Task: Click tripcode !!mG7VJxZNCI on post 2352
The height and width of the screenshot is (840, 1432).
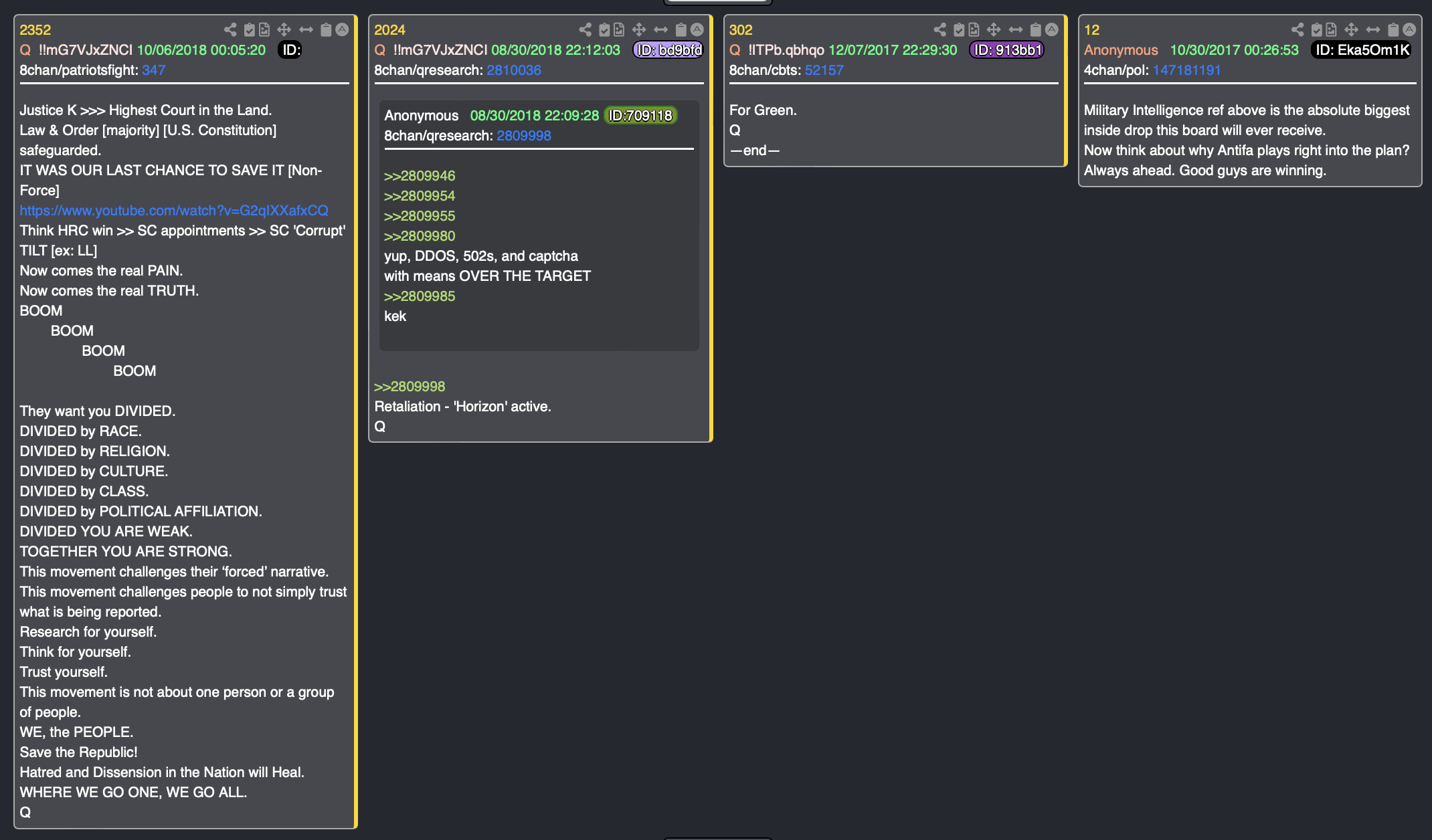Action: (86, 50)
